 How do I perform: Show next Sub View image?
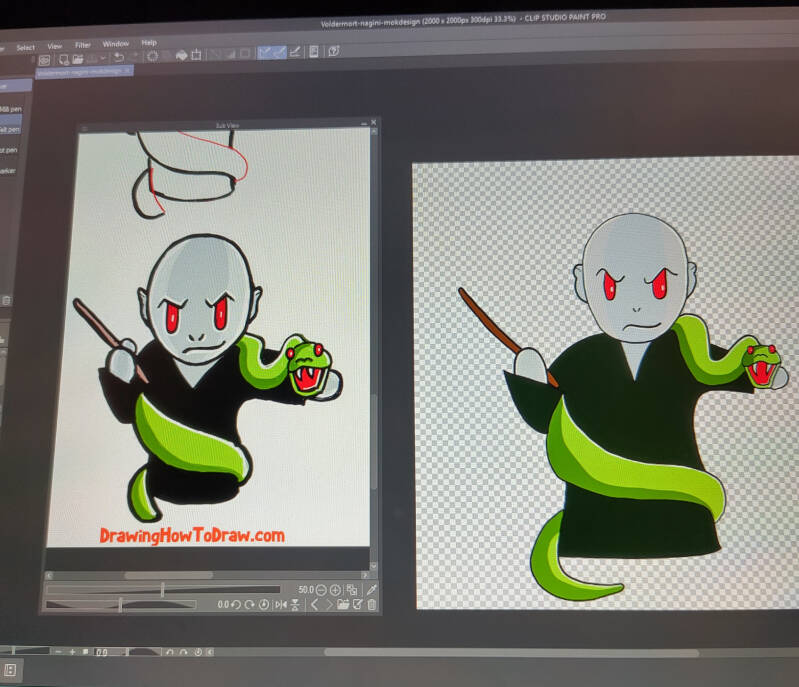tap(329, 605)
